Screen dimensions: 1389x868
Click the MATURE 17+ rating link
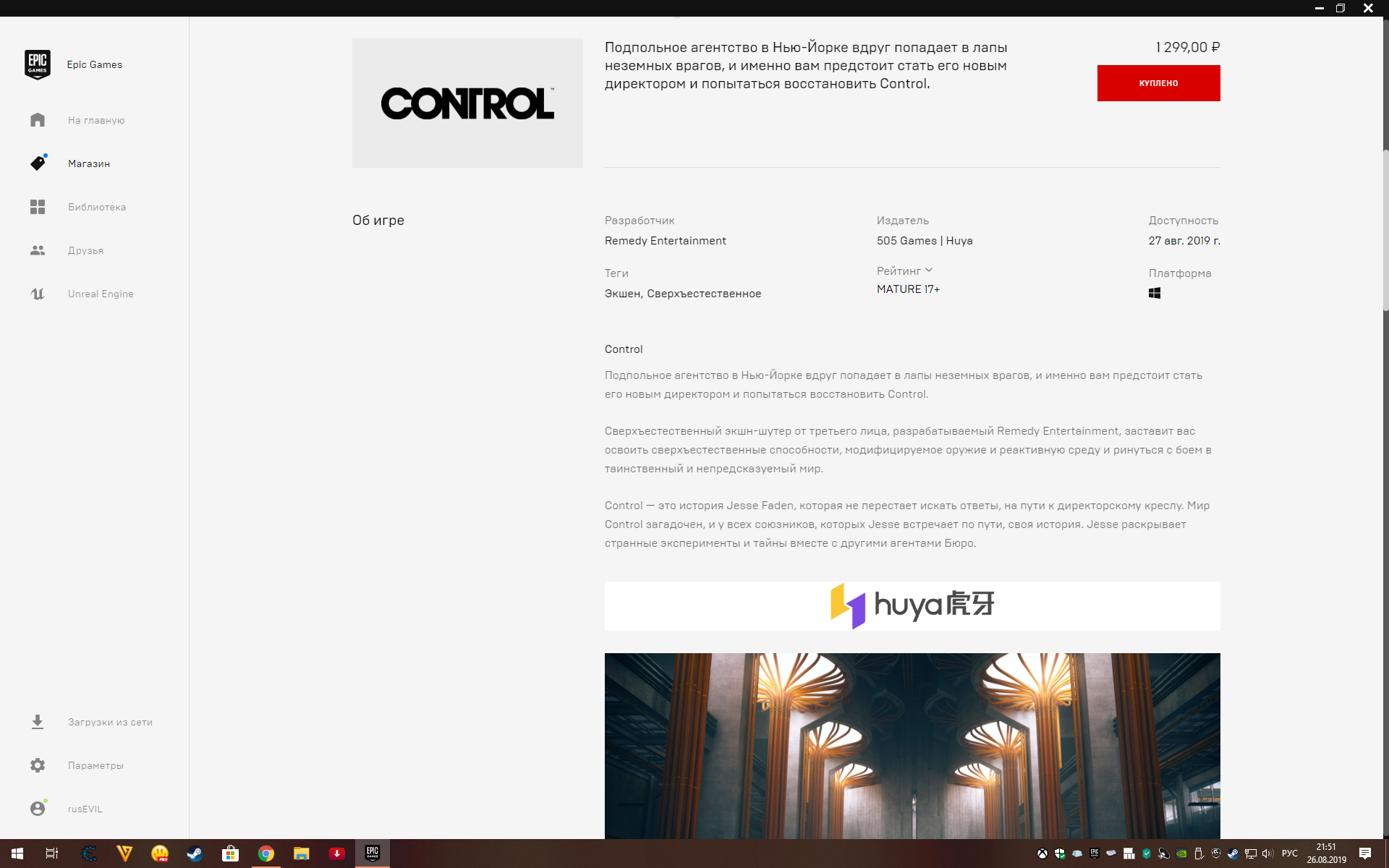coord(908,289)
